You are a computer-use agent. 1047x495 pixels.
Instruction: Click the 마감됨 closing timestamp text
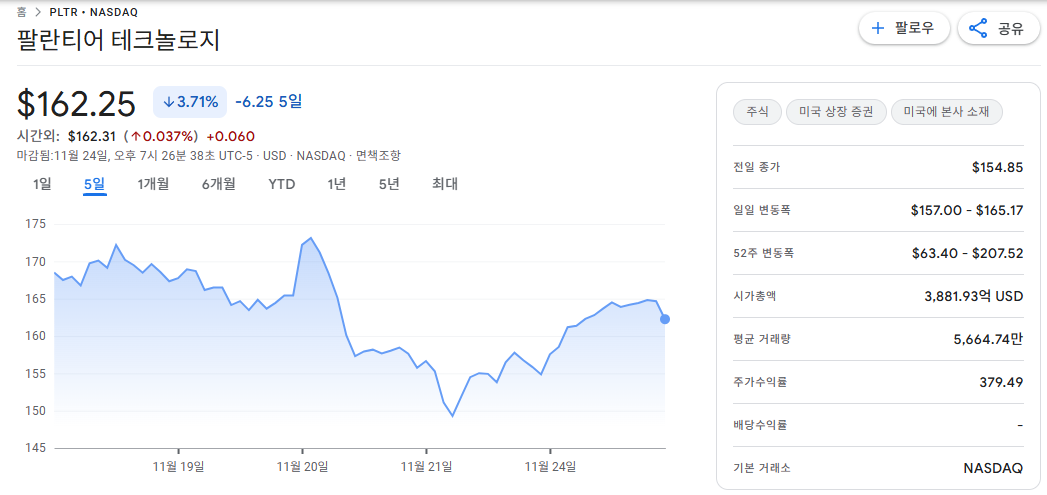pos(136,156)
